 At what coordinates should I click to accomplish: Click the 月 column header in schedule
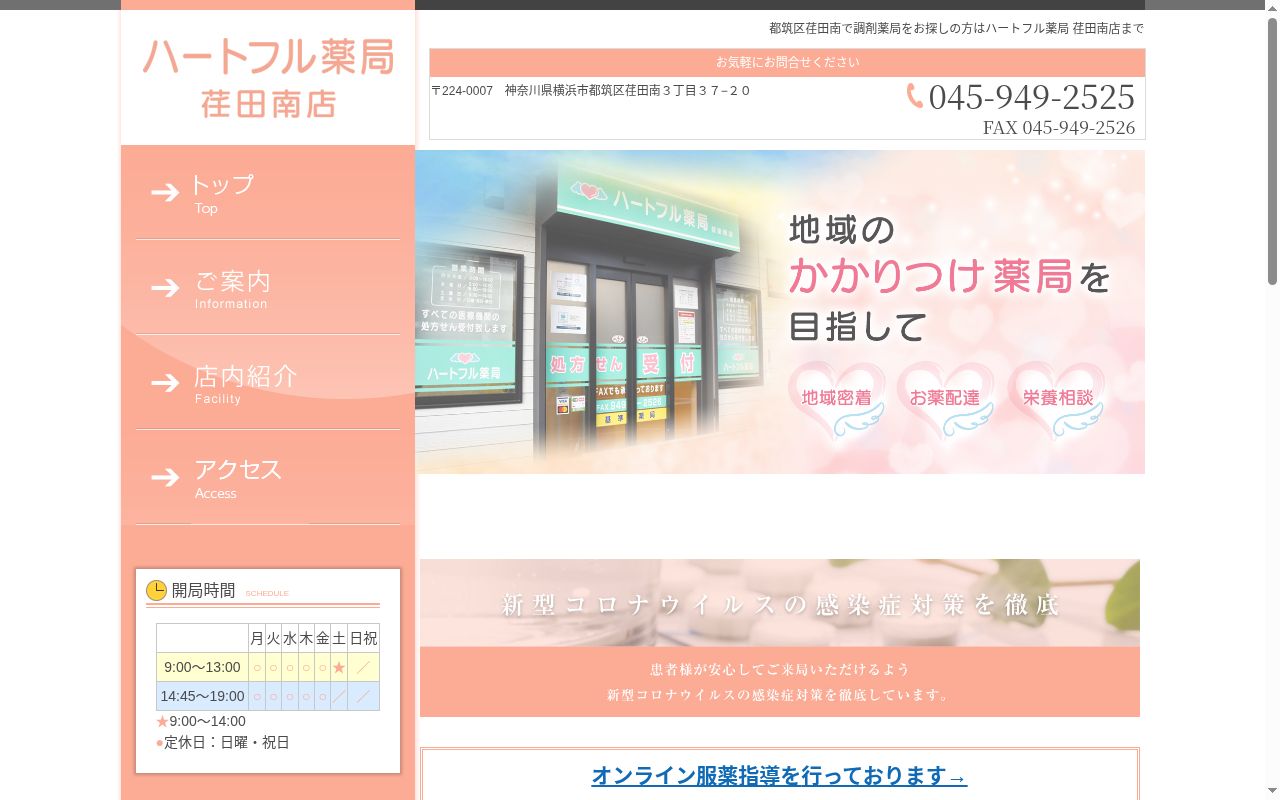click(257, 638)
